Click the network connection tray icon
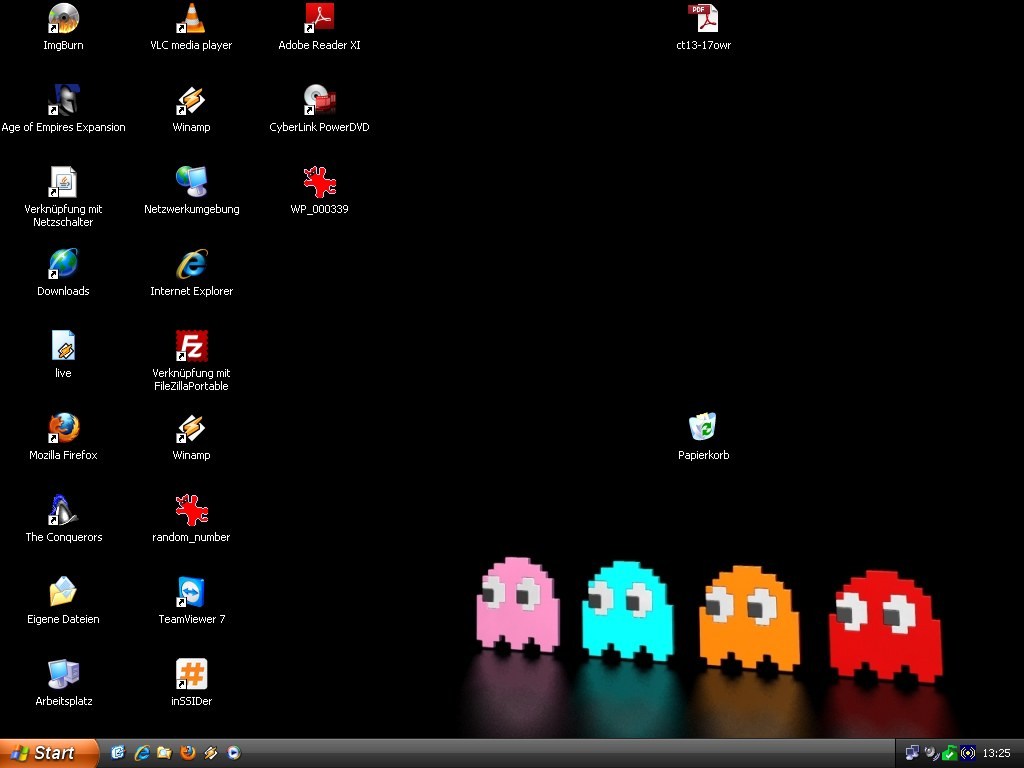 [912, 753]
